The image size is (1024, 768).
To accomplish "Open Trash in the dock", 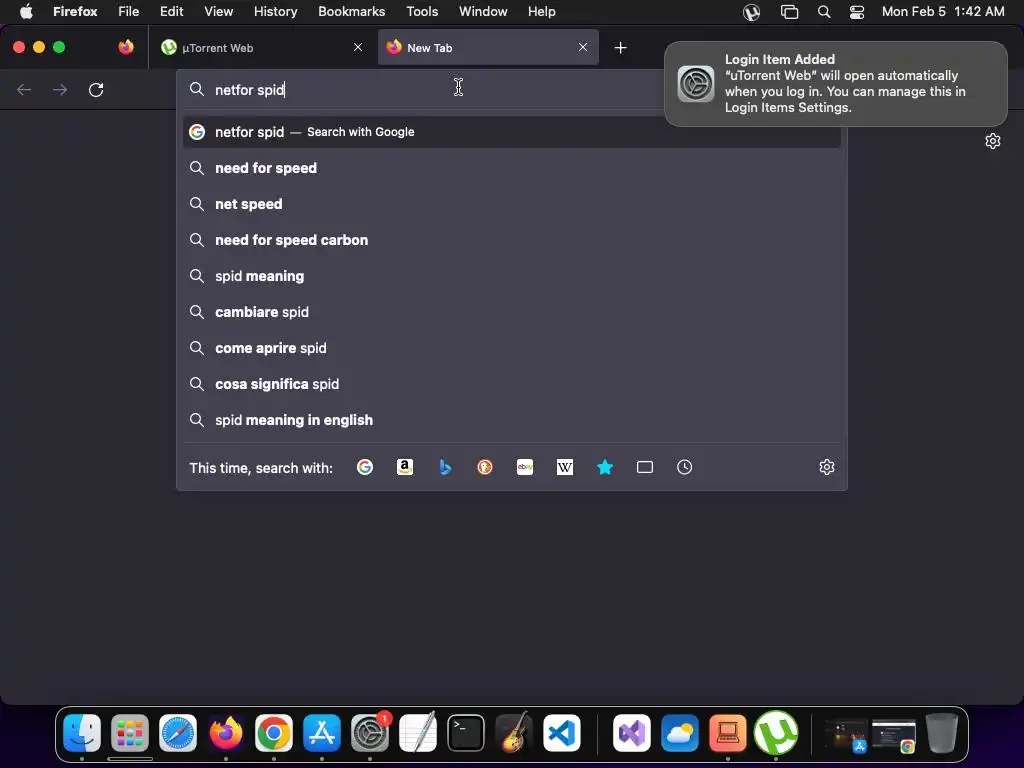I will 942,733.
